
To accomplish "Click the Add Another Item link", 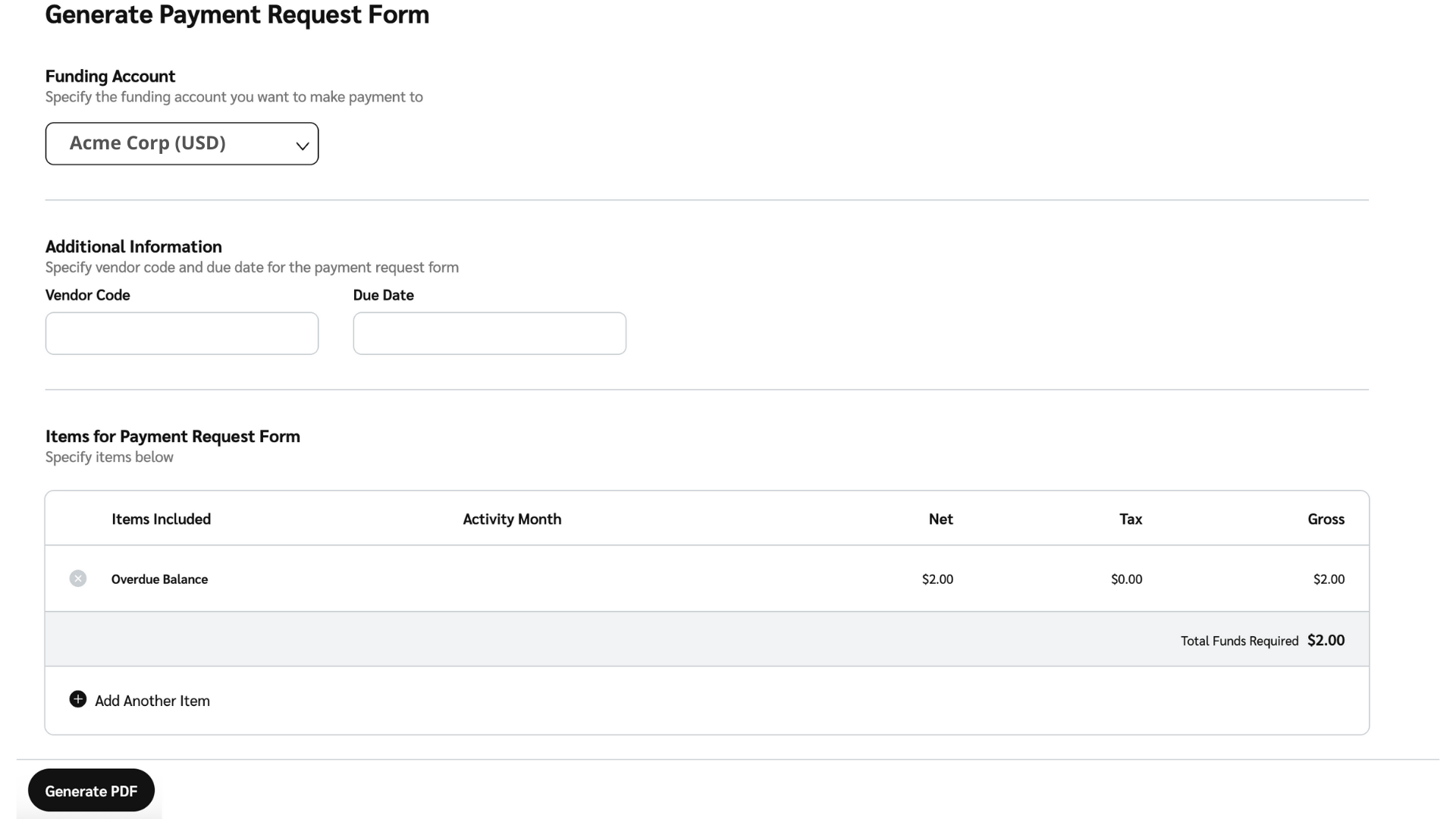I will coord(152,701).
